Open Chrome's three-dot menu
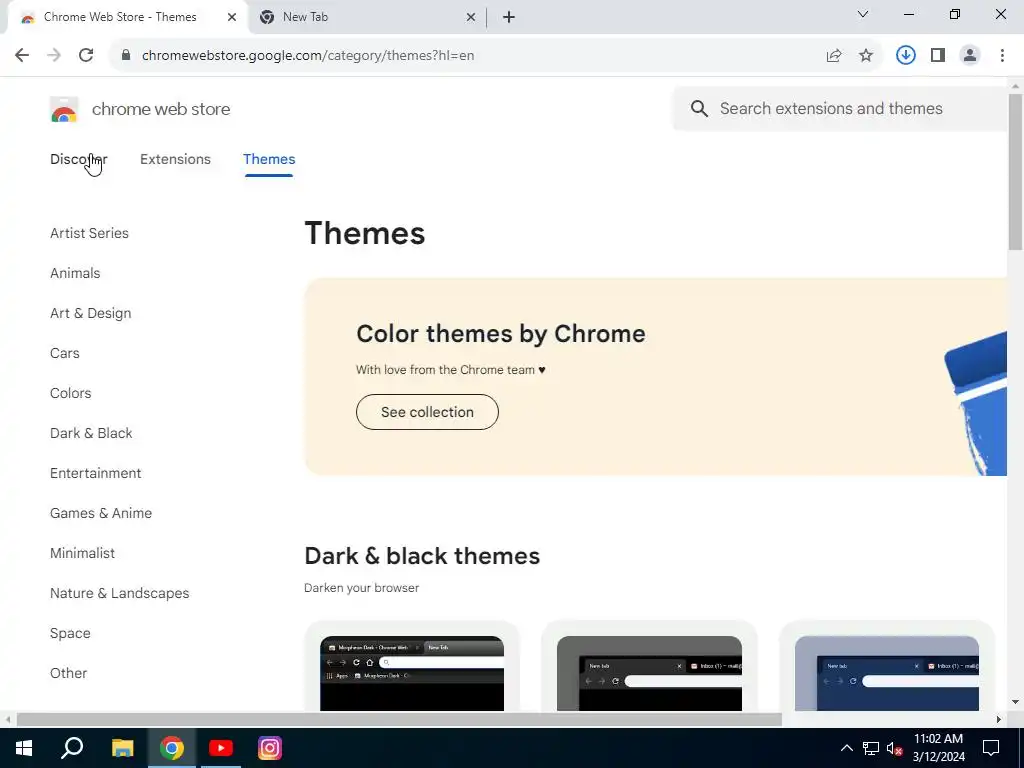The width and height of the screenshot is (1024, 768). tap(1002, 56)
